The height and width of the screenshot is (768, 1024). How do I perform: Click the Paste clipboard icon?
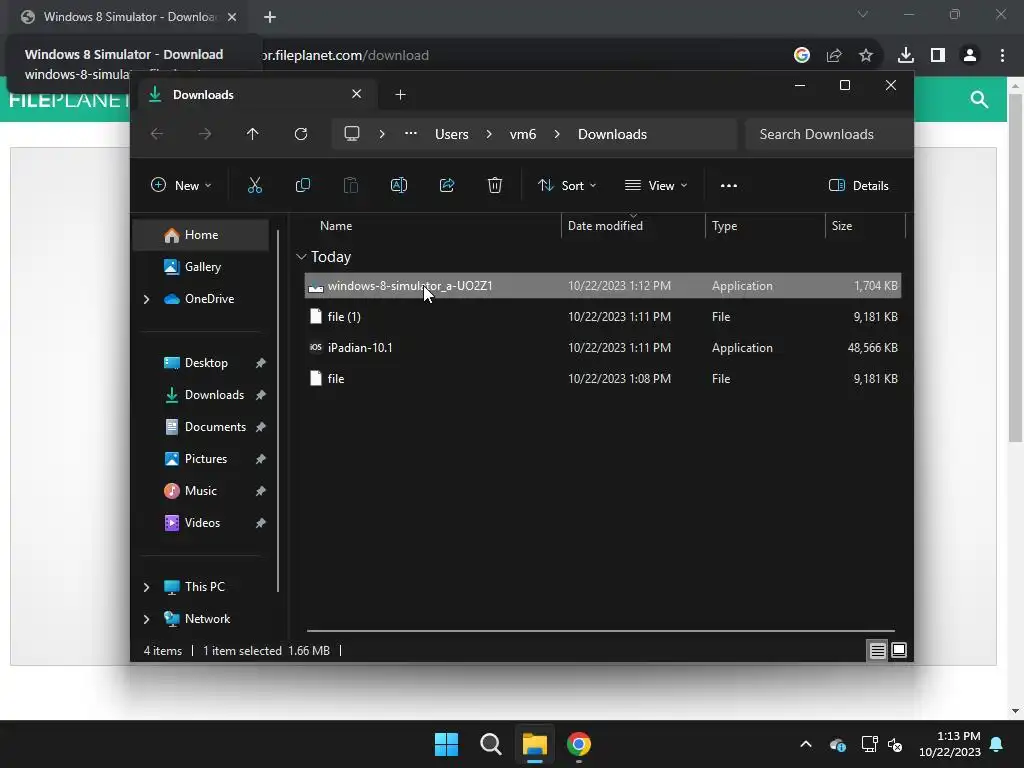tap(351, 185)
